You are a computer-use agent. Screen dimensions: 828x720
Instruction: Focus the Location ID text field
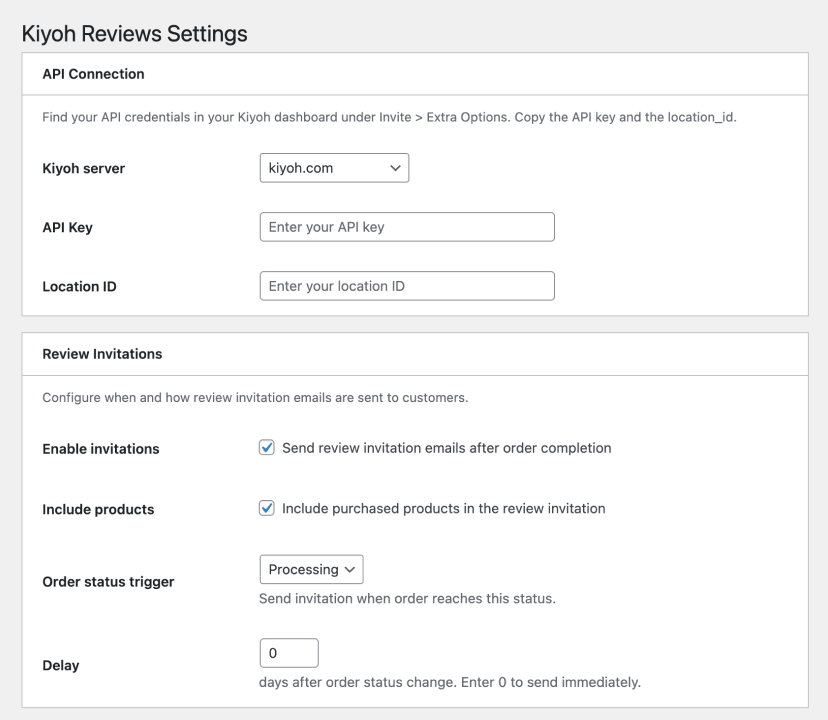(406, 286)
